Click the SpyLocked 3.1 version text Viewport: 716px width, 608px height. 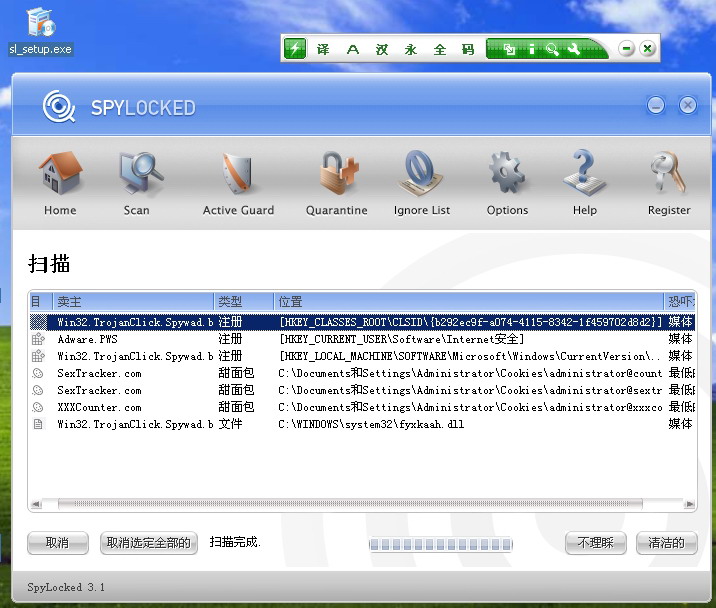66,587
